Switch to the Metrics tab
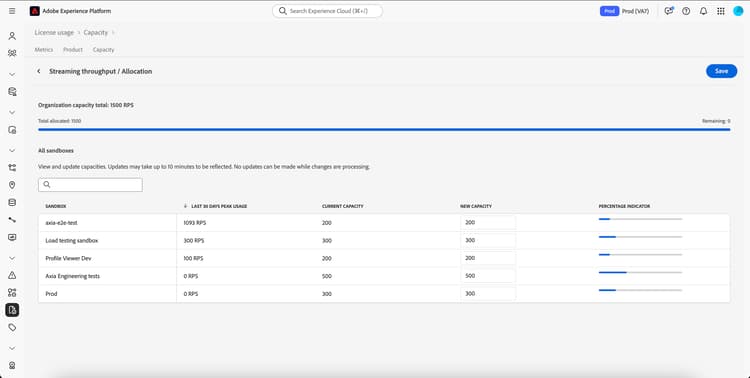This screenshot has height=378, width=750. coord(44,50)
